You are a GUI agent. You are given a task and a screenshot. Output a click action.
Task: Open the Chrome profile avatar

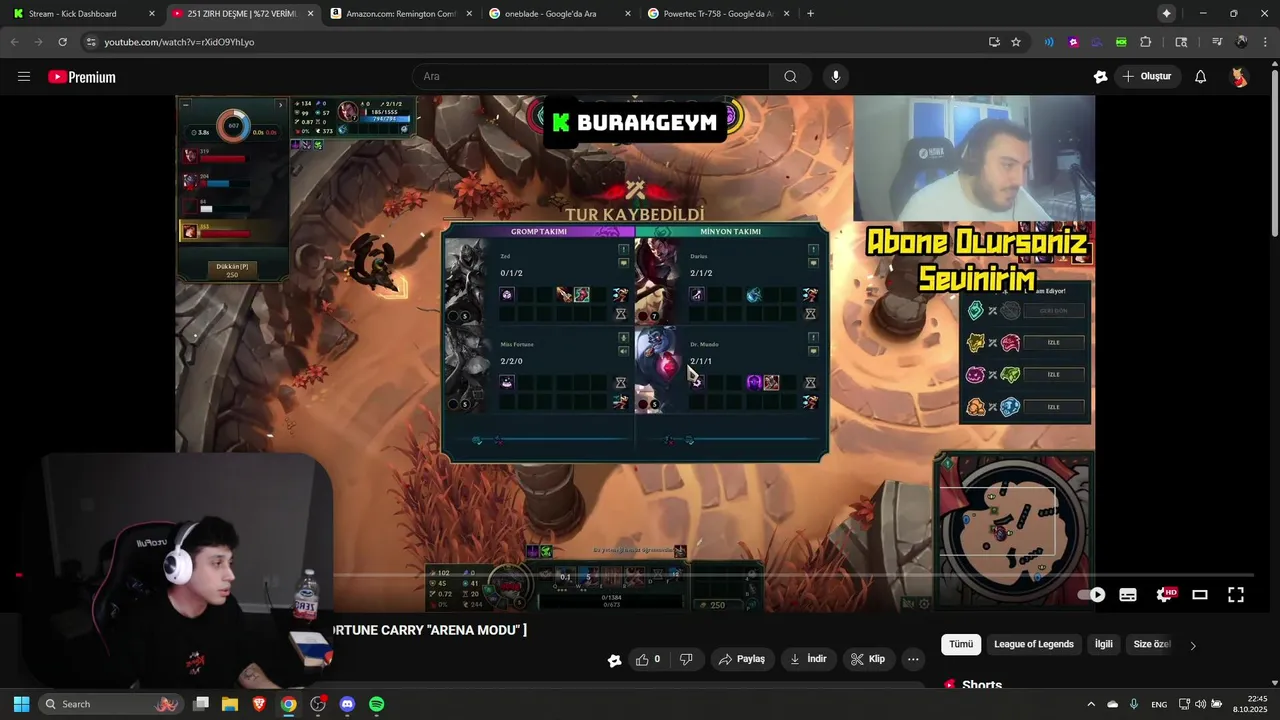click(x=1241, y=42)
